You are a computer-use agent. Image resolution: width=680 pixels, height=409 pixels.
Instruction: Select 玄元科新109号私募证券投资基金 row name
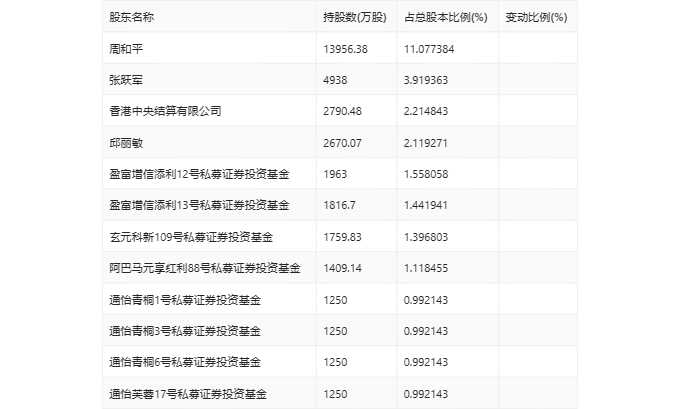click(191, 237)
